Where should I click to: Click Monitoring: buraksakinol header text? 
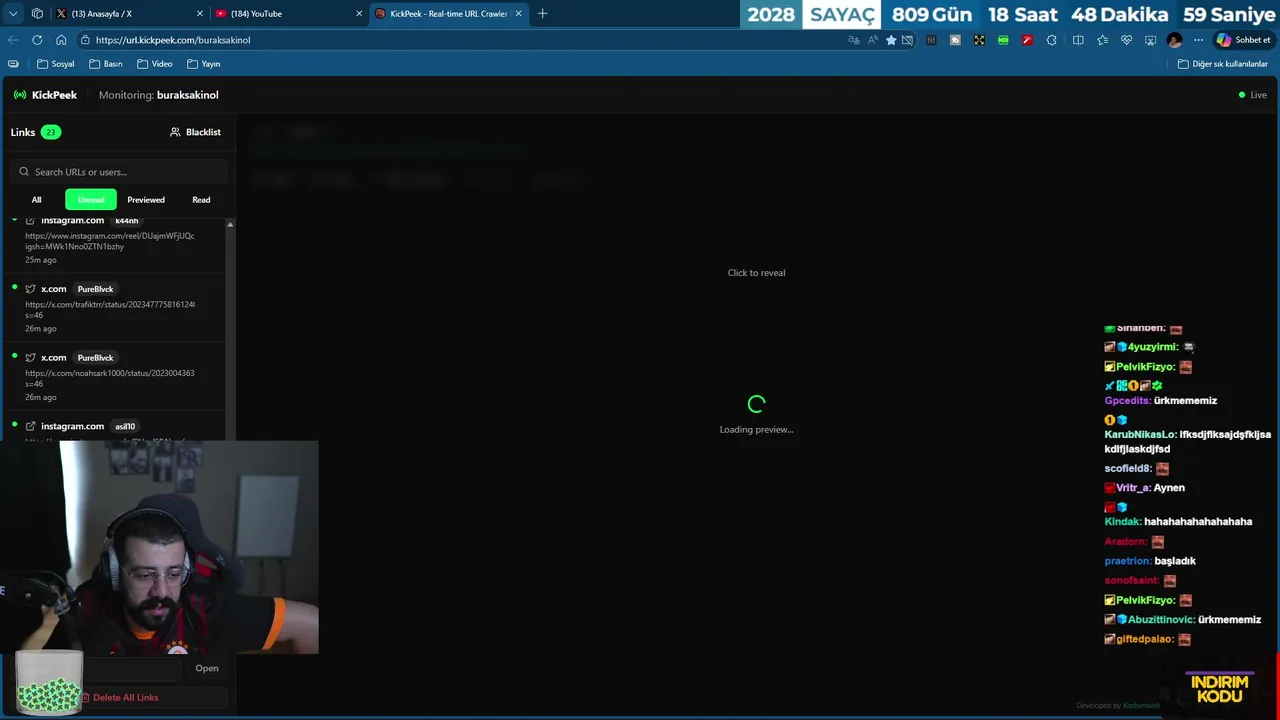click(158, 95)
